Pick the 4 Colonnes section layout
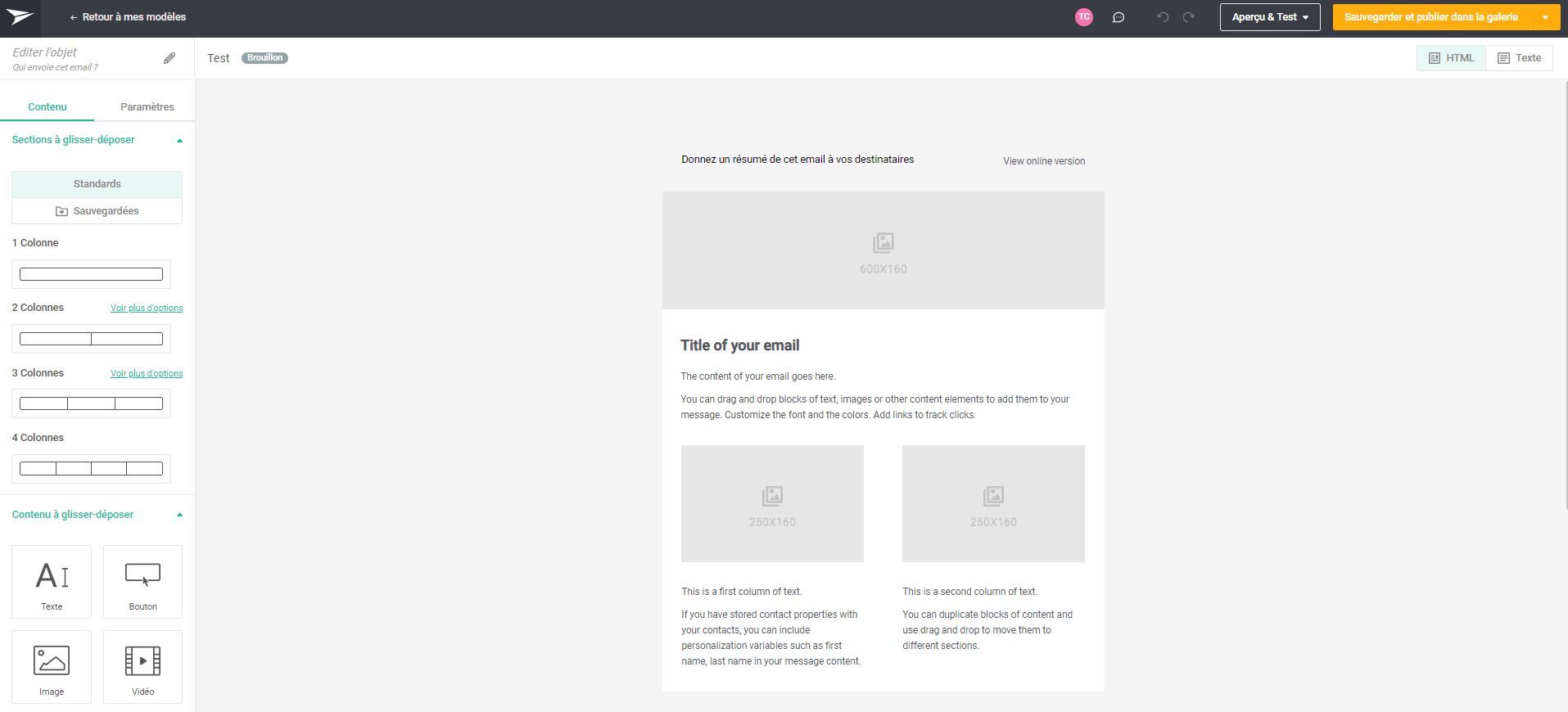 click(91, 469)
